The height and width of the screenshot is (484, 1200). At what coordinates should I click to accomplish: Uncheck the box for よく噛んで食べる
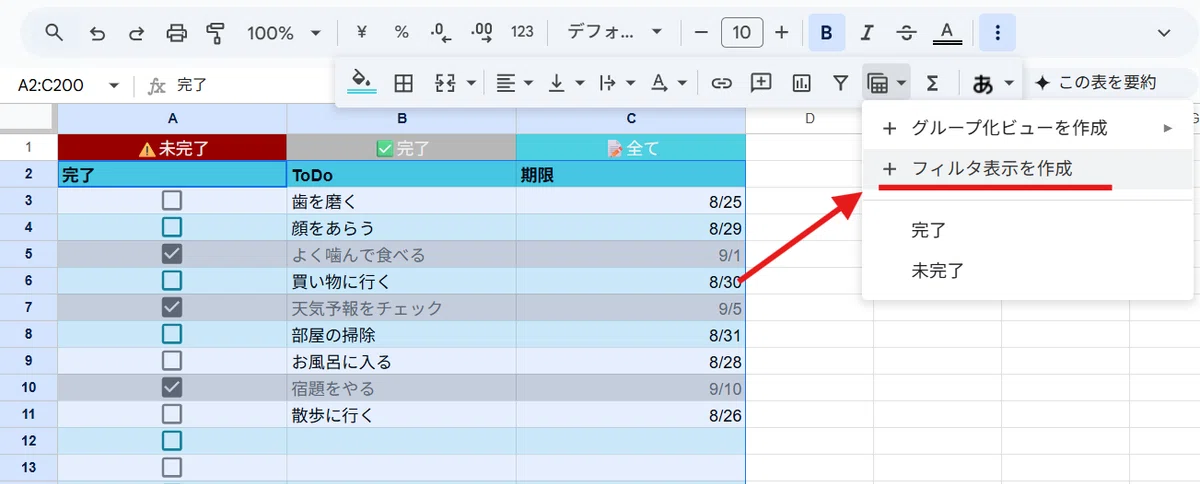[x=172, y=254]
